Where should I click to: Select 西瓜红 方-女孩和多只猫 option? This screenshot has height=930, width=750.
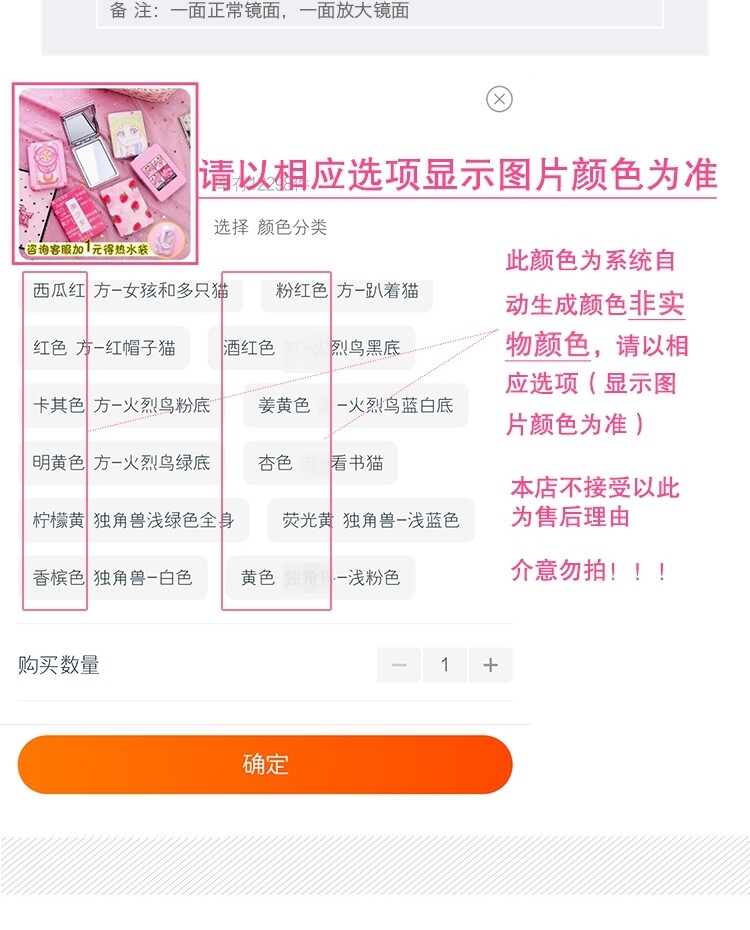tap(131, 291)
